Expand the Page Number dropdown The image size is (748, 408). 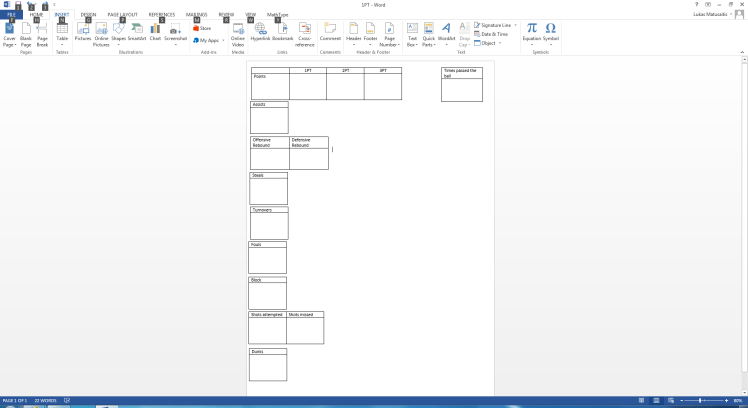[389, 45]
